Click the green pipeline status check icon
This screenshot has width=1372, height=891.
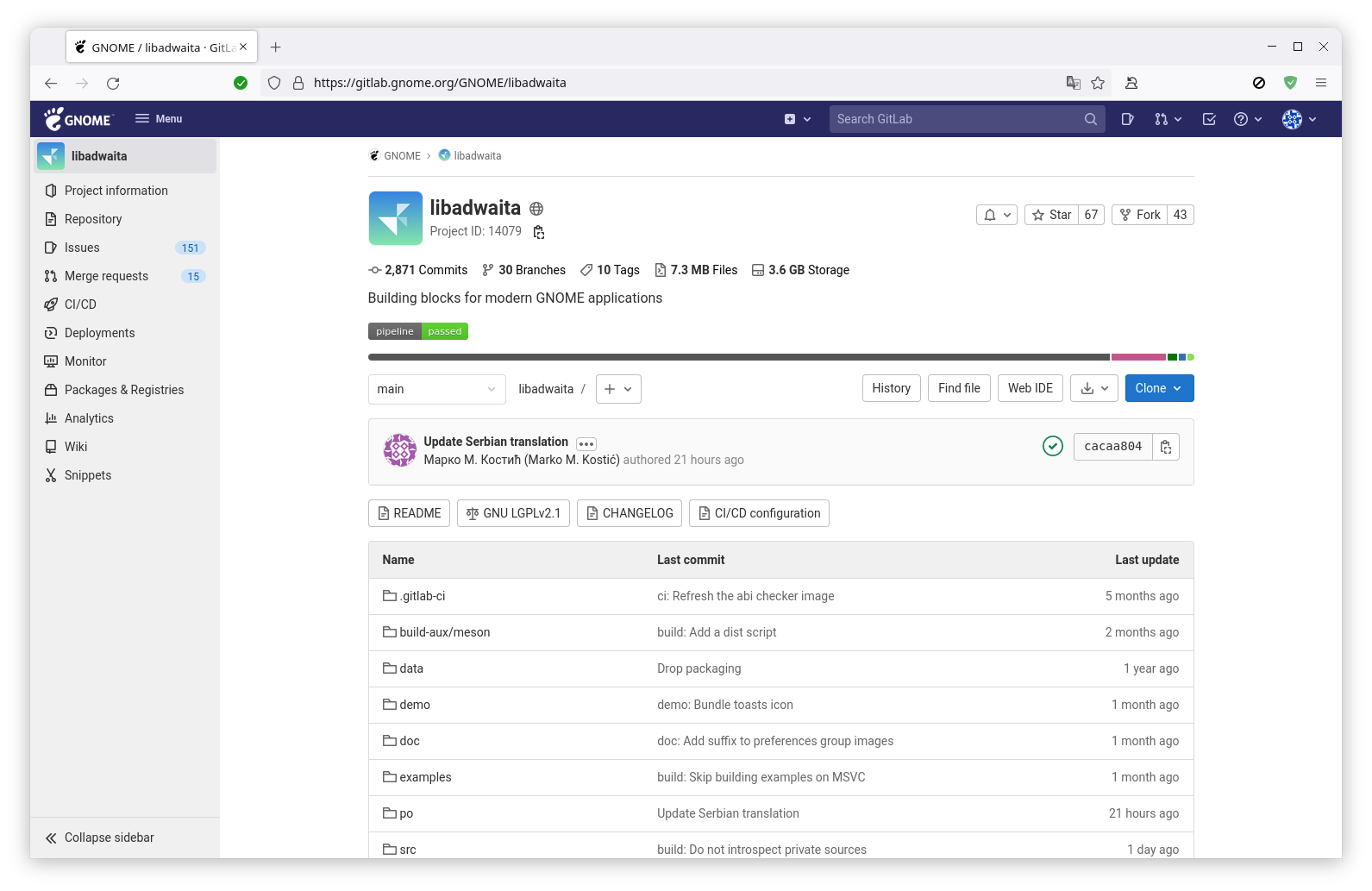1052,446
